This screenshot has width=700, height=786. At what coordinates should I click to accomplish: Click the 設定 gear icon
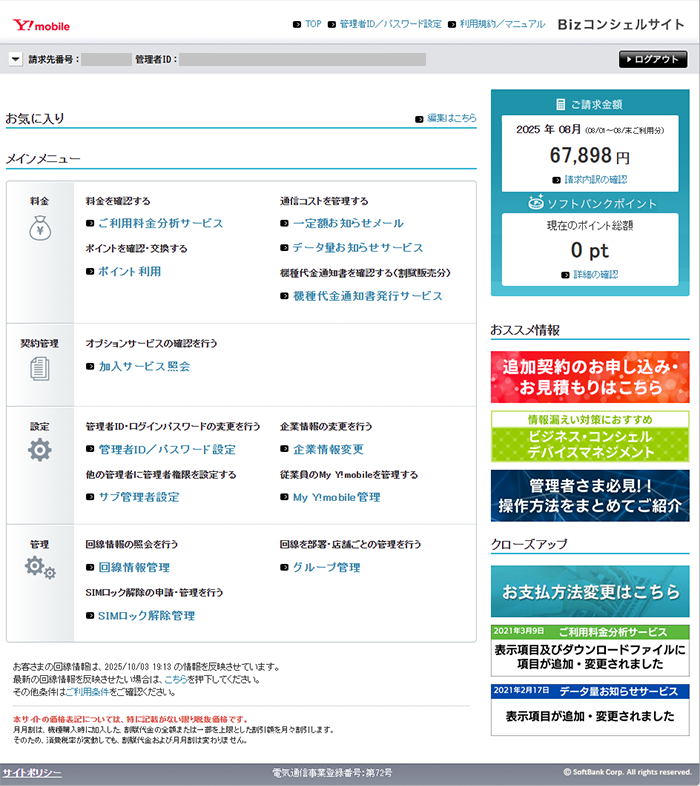39,450
